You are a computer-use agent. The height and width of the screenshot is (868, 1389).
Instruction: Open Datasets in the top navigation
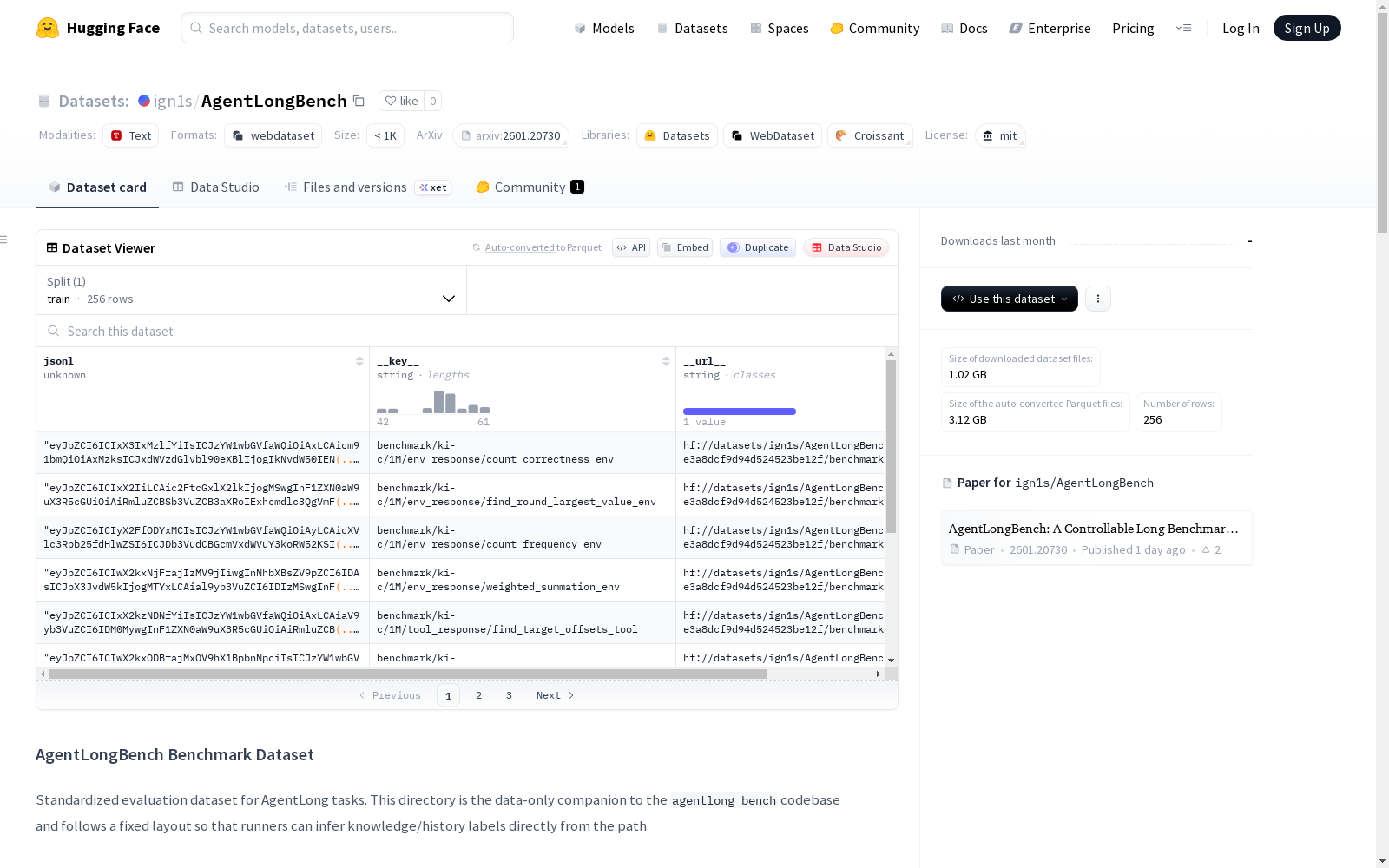(x=692, y=28)
